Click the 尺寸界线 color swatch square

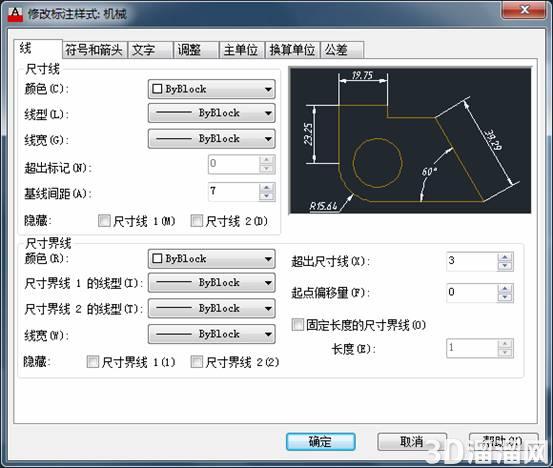tap(157, 259)
